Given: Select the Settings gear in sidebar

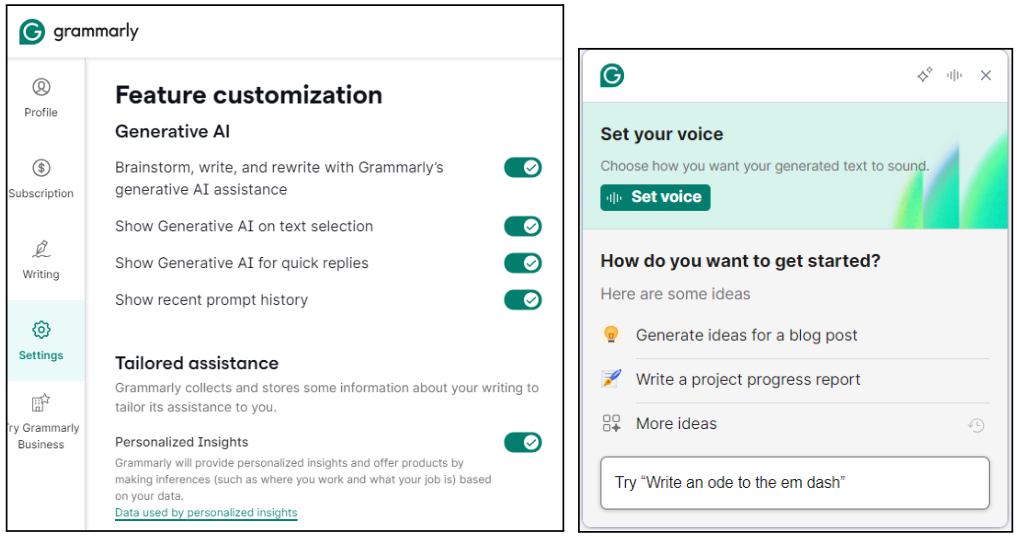Looking at the screenshot, I should [x=41, y=340].
